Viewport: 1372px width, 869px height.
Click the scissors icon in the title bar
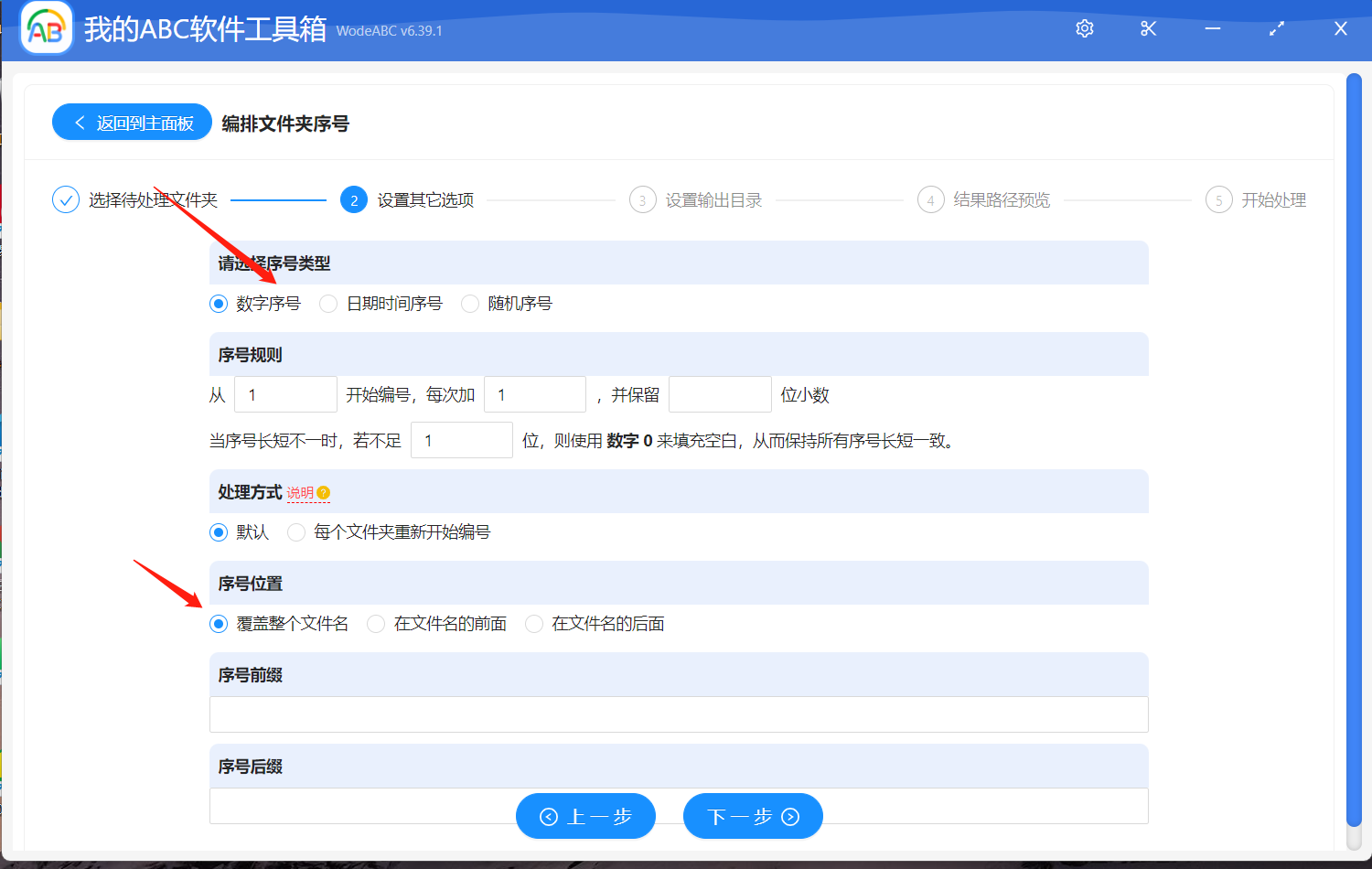pyautogui.click(x=1148, y=28)
